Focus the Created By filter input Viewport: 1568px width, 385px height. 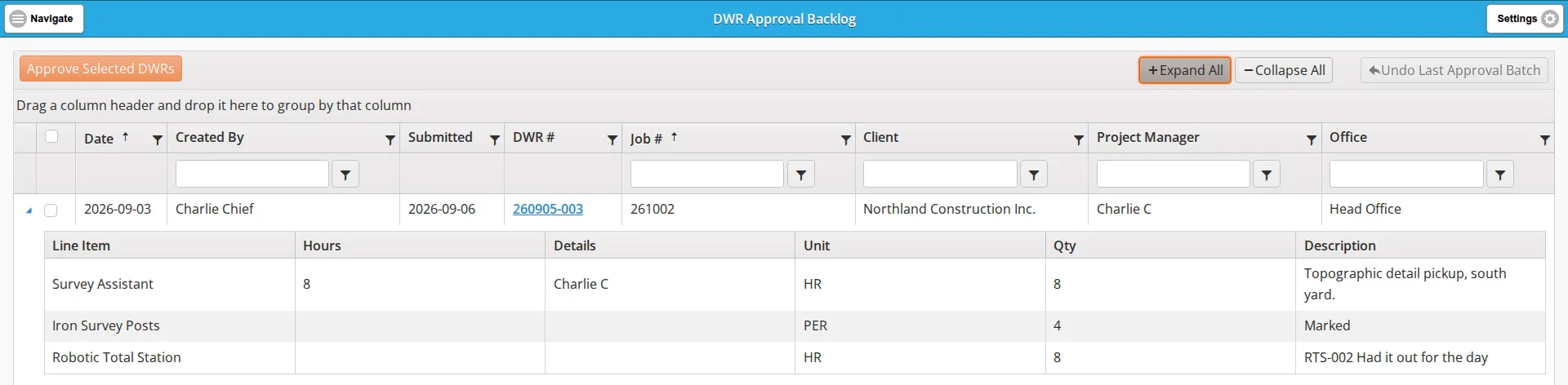(x=252, y=174)
